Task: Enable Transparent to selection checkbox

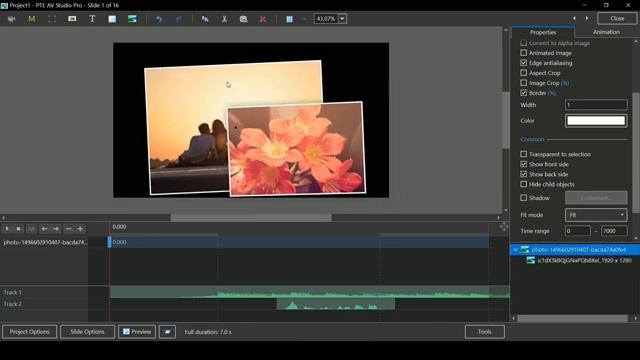Action: (524, 154)
